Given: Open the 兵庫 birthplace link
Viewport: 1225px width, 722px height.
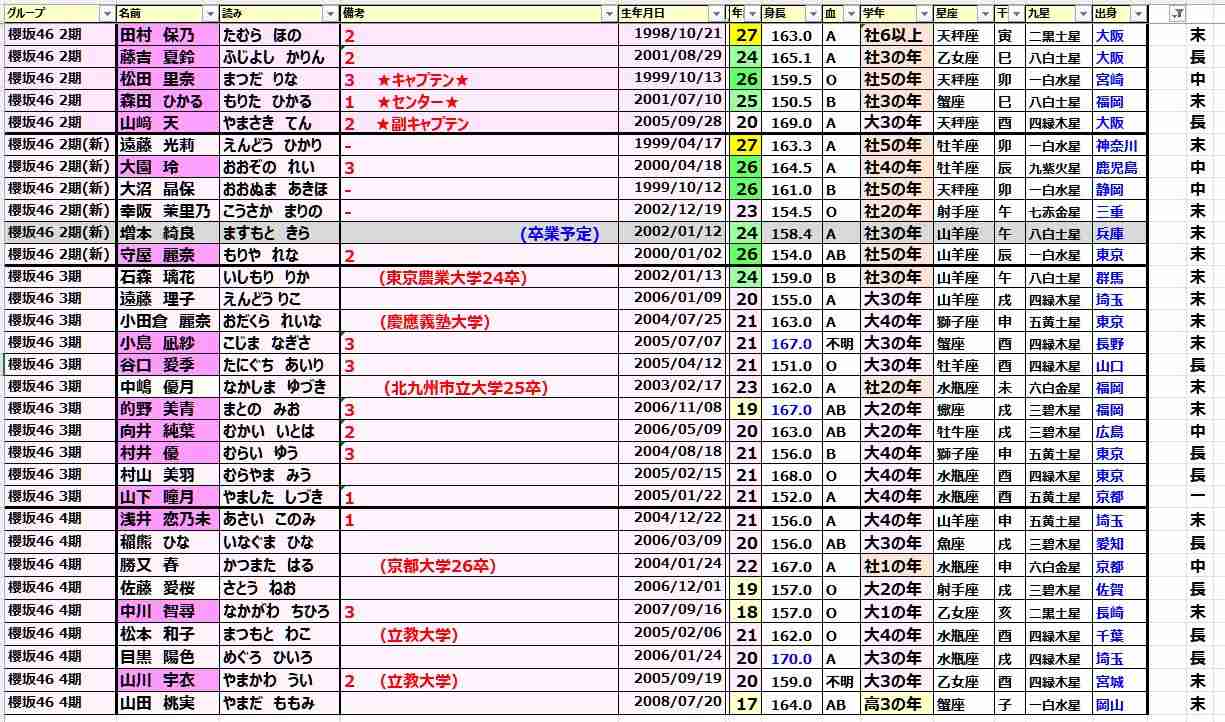Looking at the screenshot, I should click(x=1109, y=234).
